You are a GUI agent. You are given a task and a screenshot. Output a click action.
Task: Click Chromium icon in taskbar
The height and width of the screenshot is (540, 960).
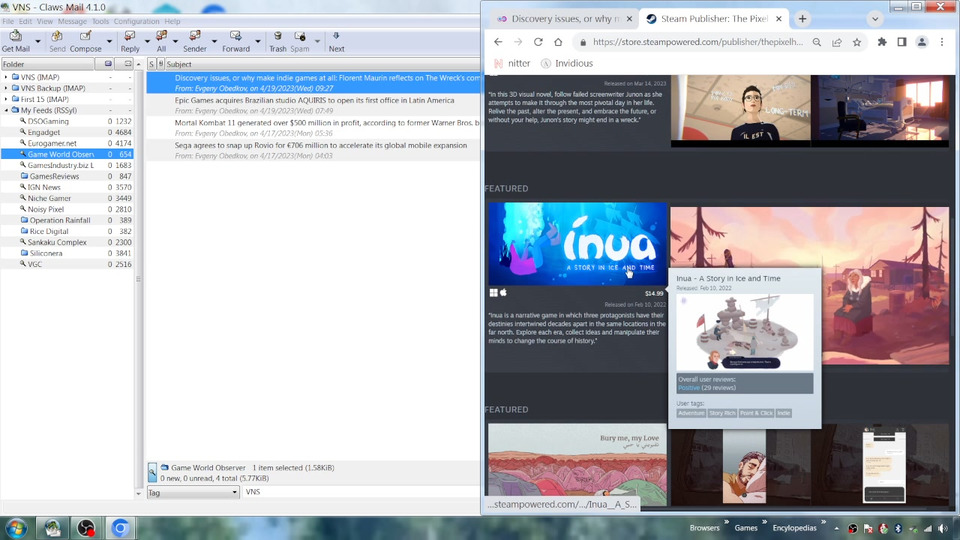(120, 528)
